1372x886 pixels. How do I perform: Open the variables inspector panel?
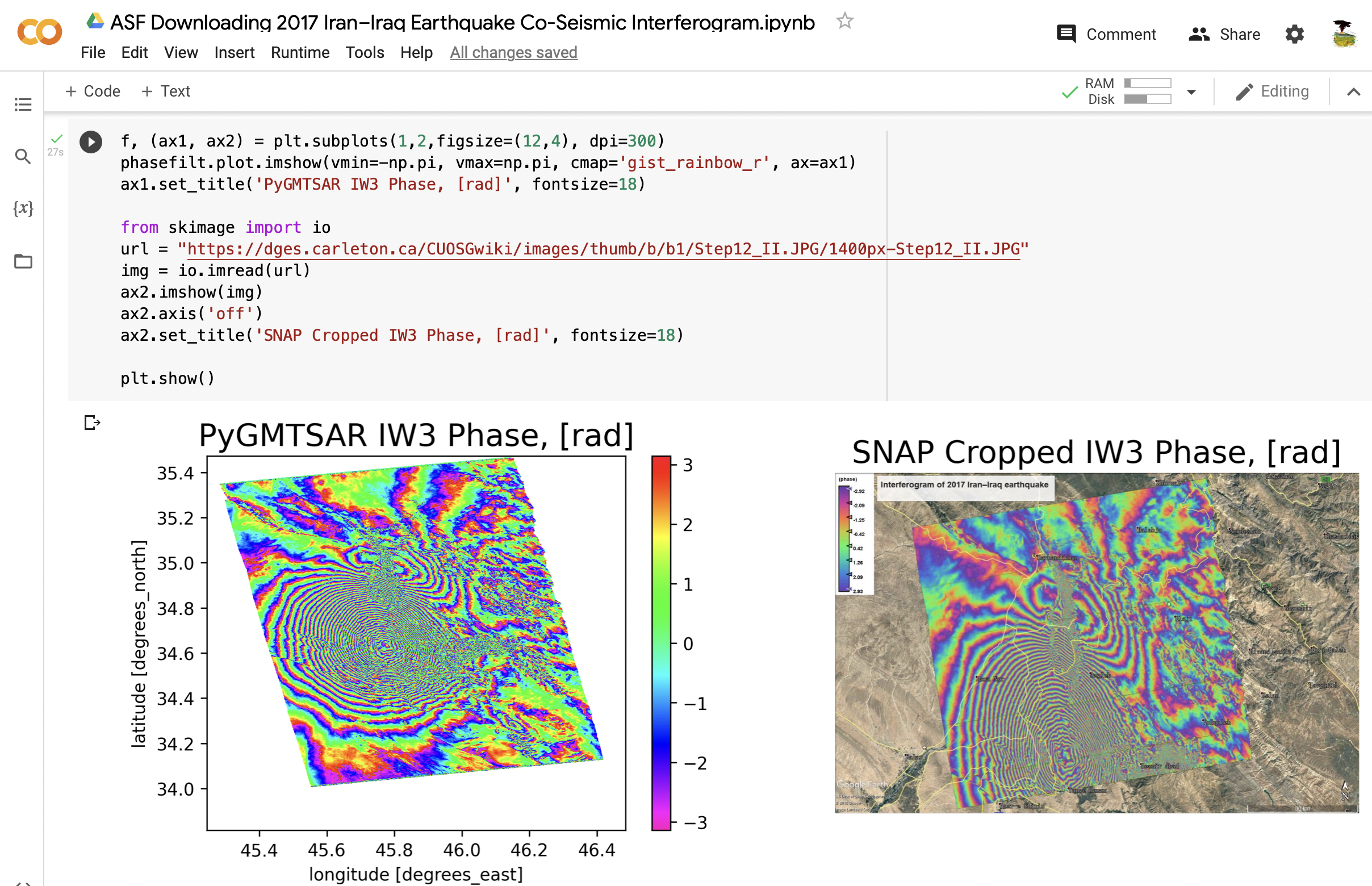point(23,208)
